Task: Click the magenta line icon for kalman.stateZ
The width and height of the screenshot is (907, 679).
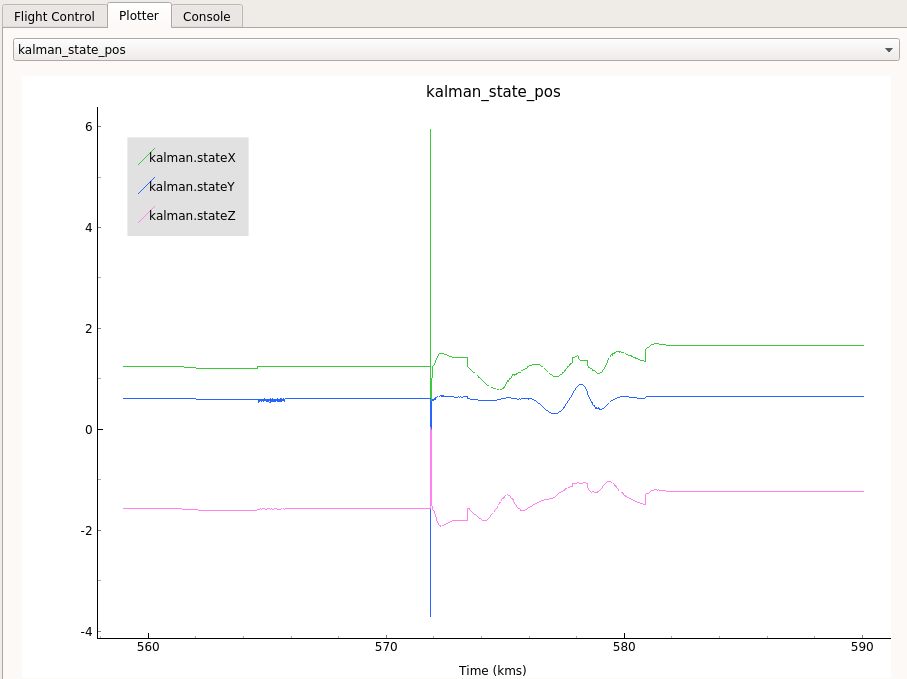Action: (x=146, y=215)
